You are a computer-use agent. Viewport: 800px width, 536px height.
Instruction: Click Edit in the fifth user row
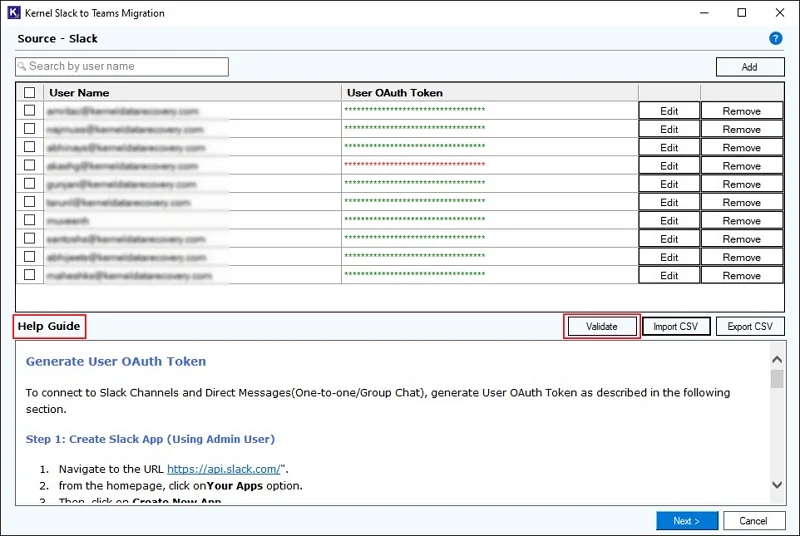coord(669,184)
